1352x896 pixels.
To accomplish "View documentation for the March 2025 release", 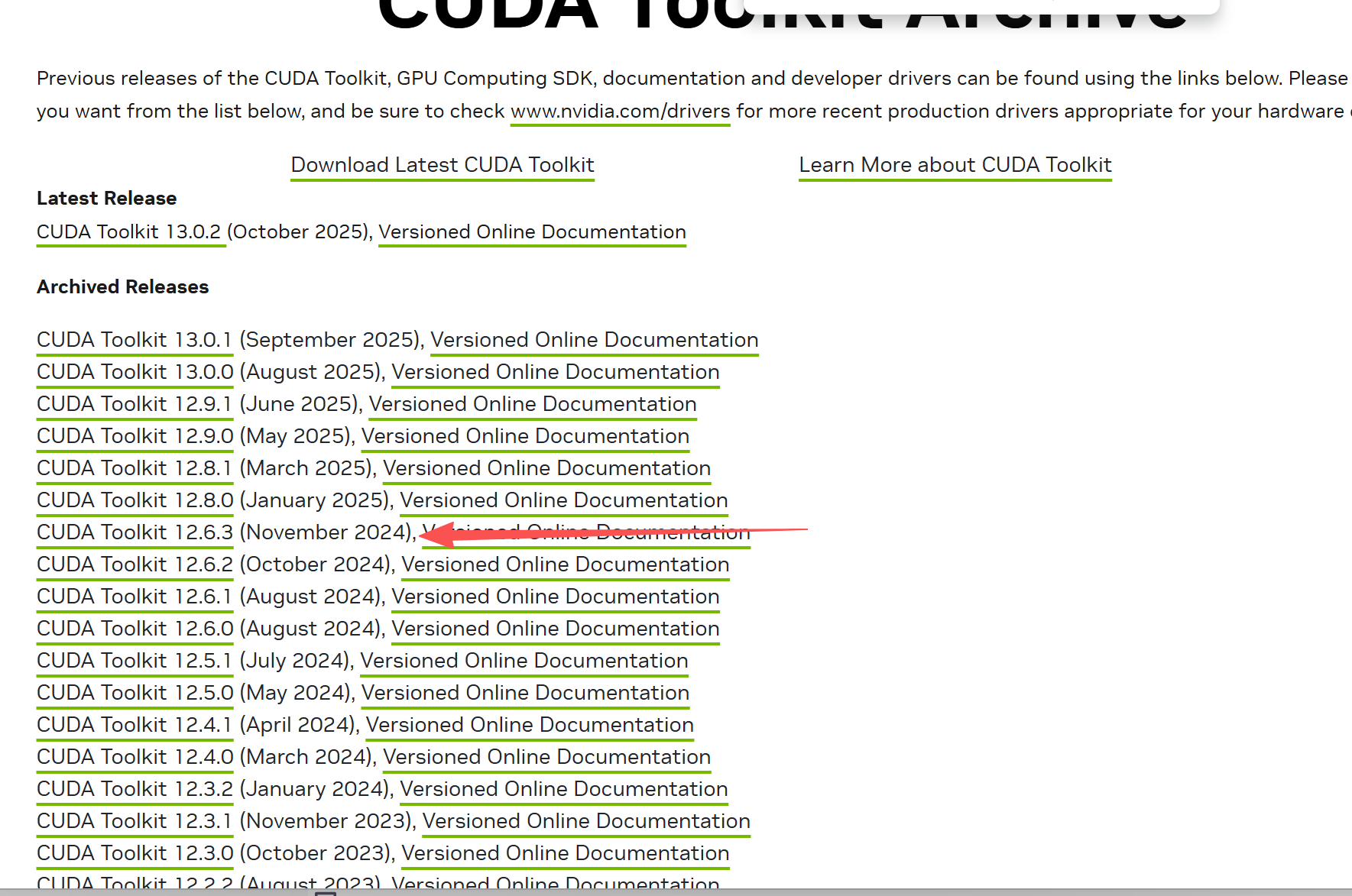I will [x=547, y=468].
